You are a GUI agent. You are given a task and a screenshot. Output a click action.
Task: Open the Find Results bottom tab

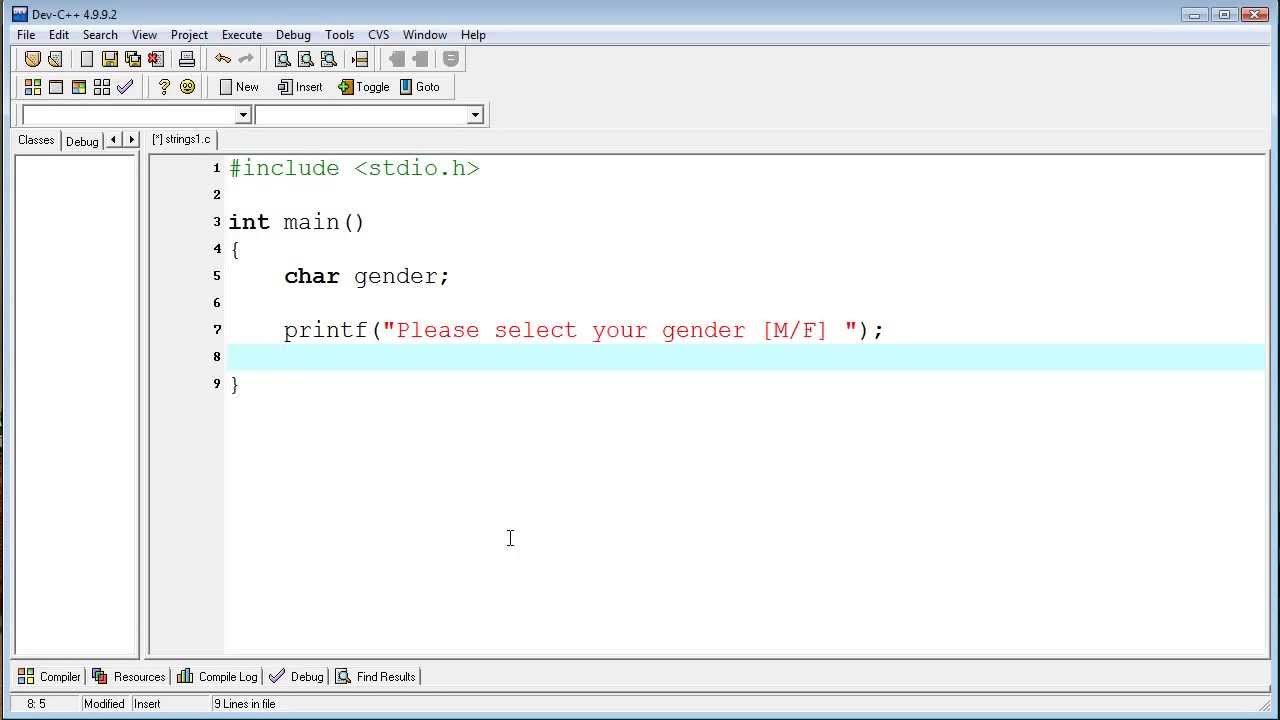pyautogui.click(x=376, y=677)
